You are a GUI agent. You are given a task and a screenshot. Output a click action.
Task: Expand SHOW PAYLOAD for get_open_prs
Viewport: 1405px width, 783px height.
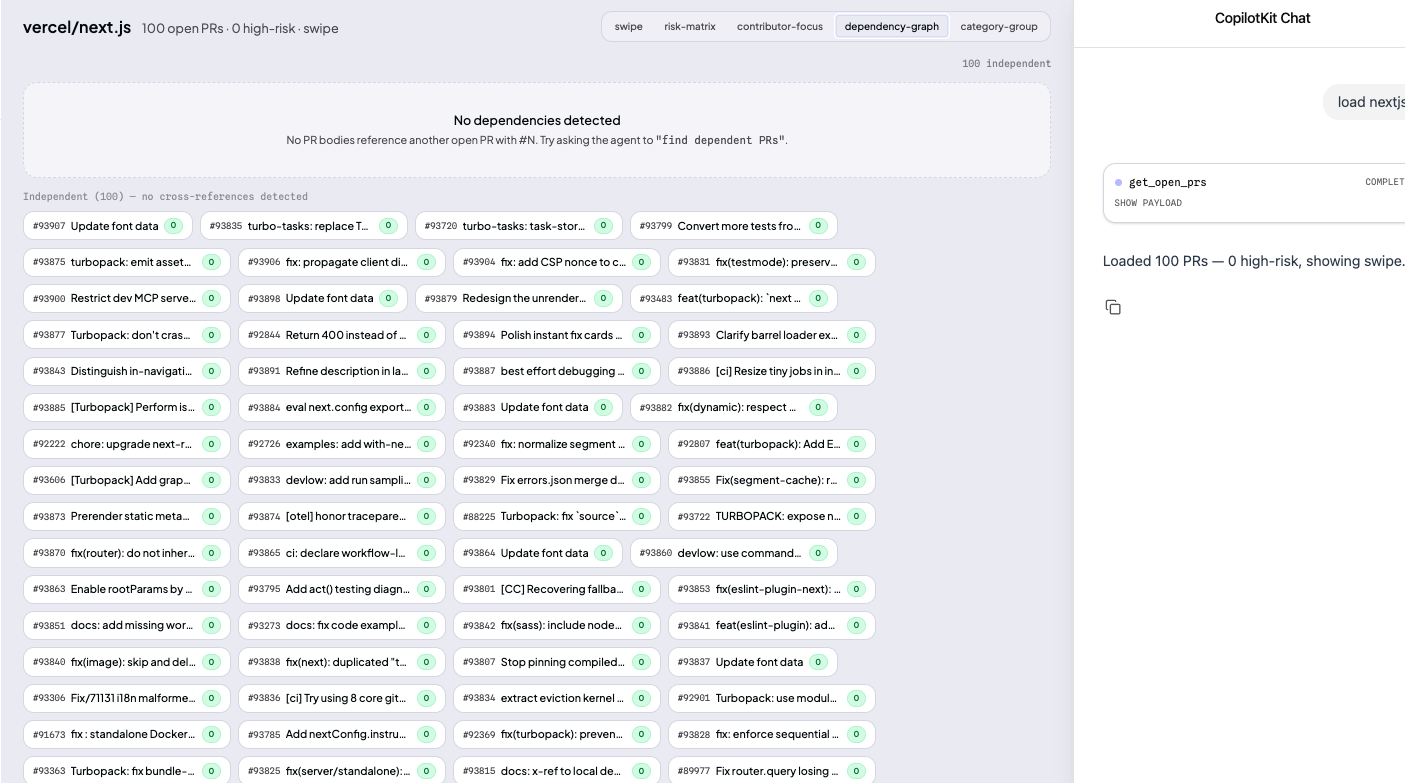1148,203
